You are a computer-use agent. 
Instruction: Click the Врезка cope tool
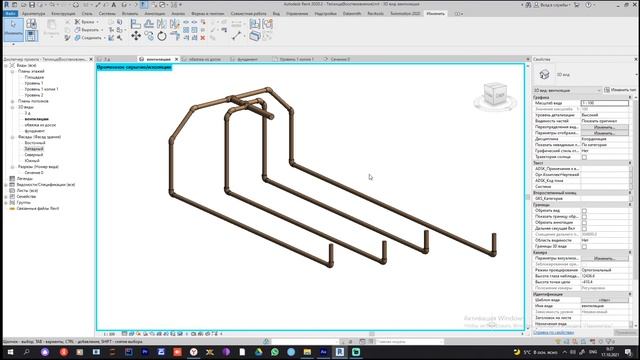pos(86,22)
